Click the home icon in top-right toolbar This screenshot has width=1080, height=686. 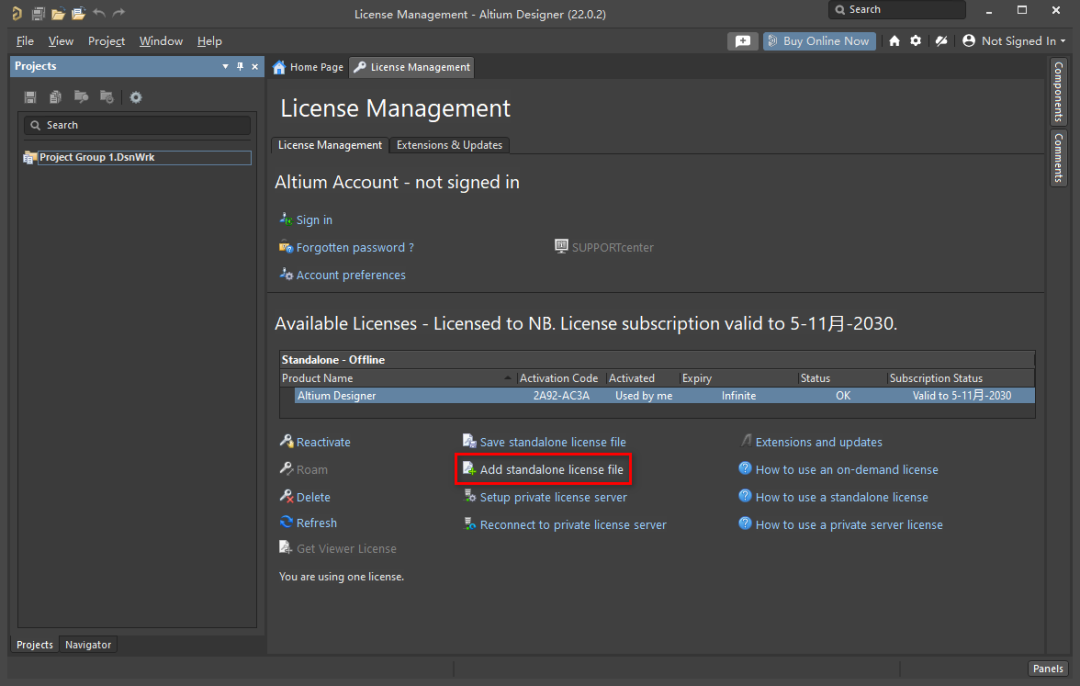(x=894, y=41)
